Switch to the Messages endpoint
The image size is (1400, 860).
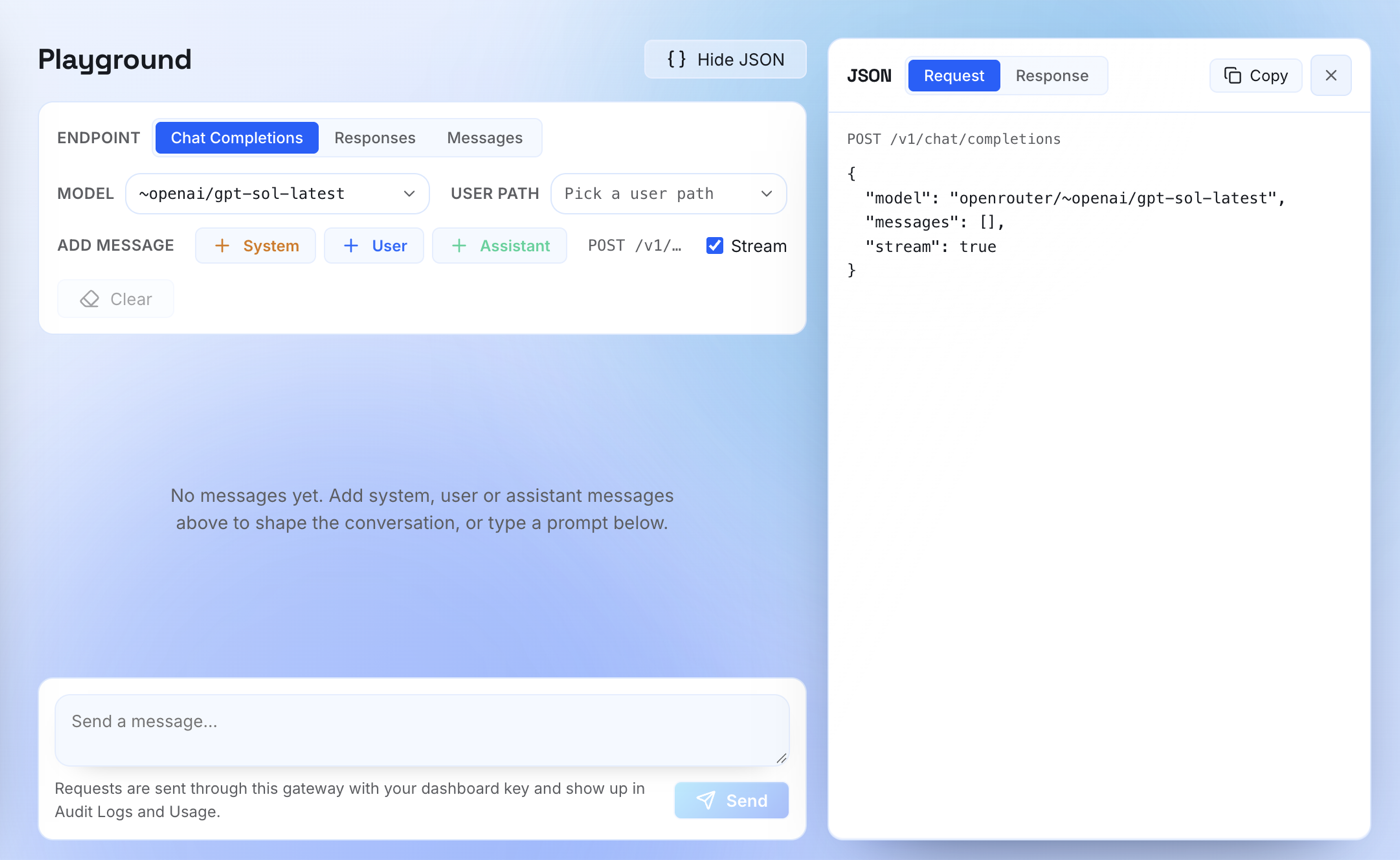485,138
